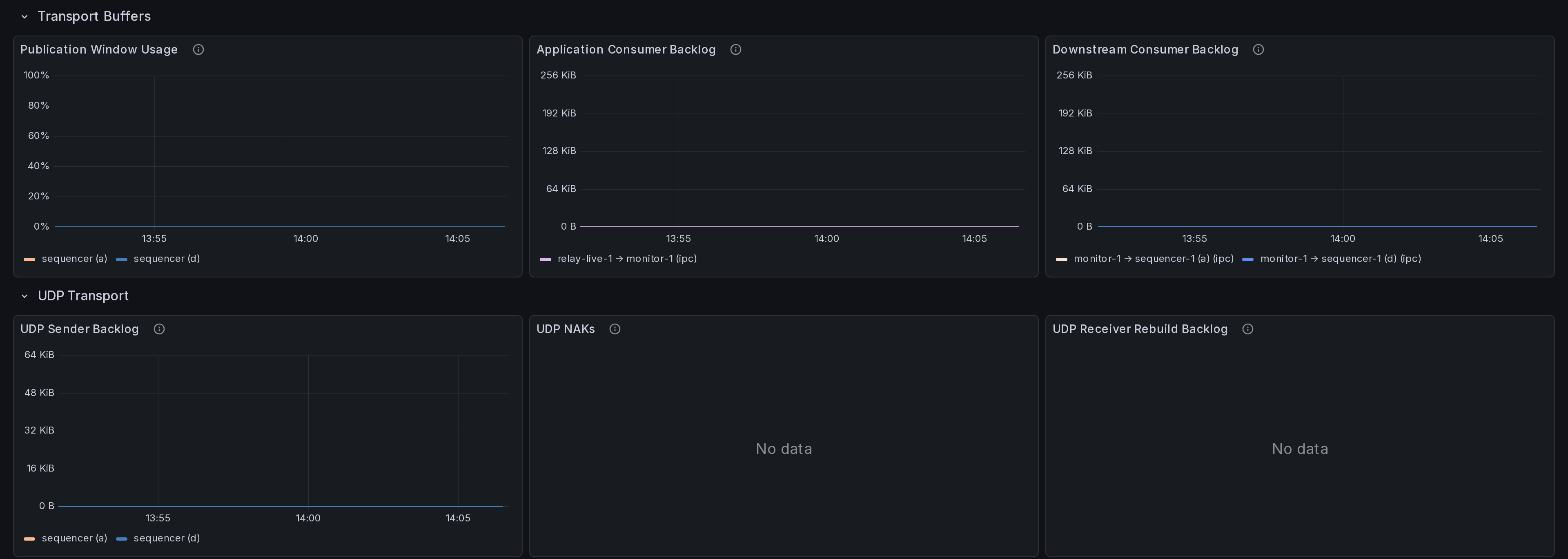Open the Publication Window Usage panel title
1568x559 pixels.
[98, 49]
